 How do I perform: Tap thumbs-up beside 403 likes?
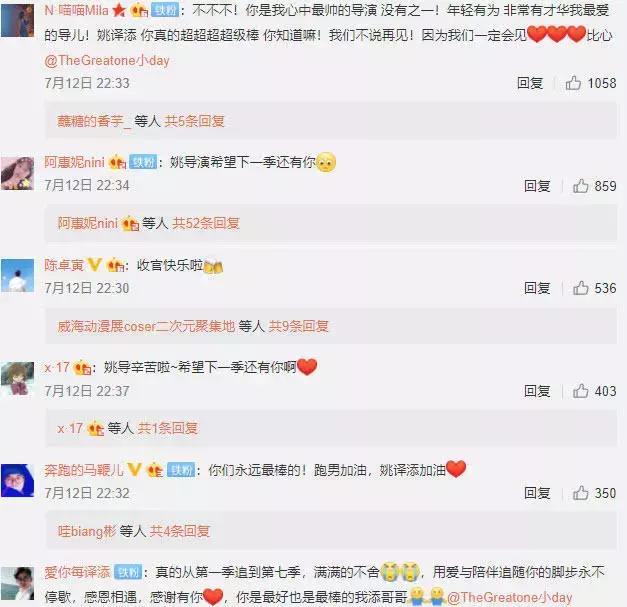580,391
